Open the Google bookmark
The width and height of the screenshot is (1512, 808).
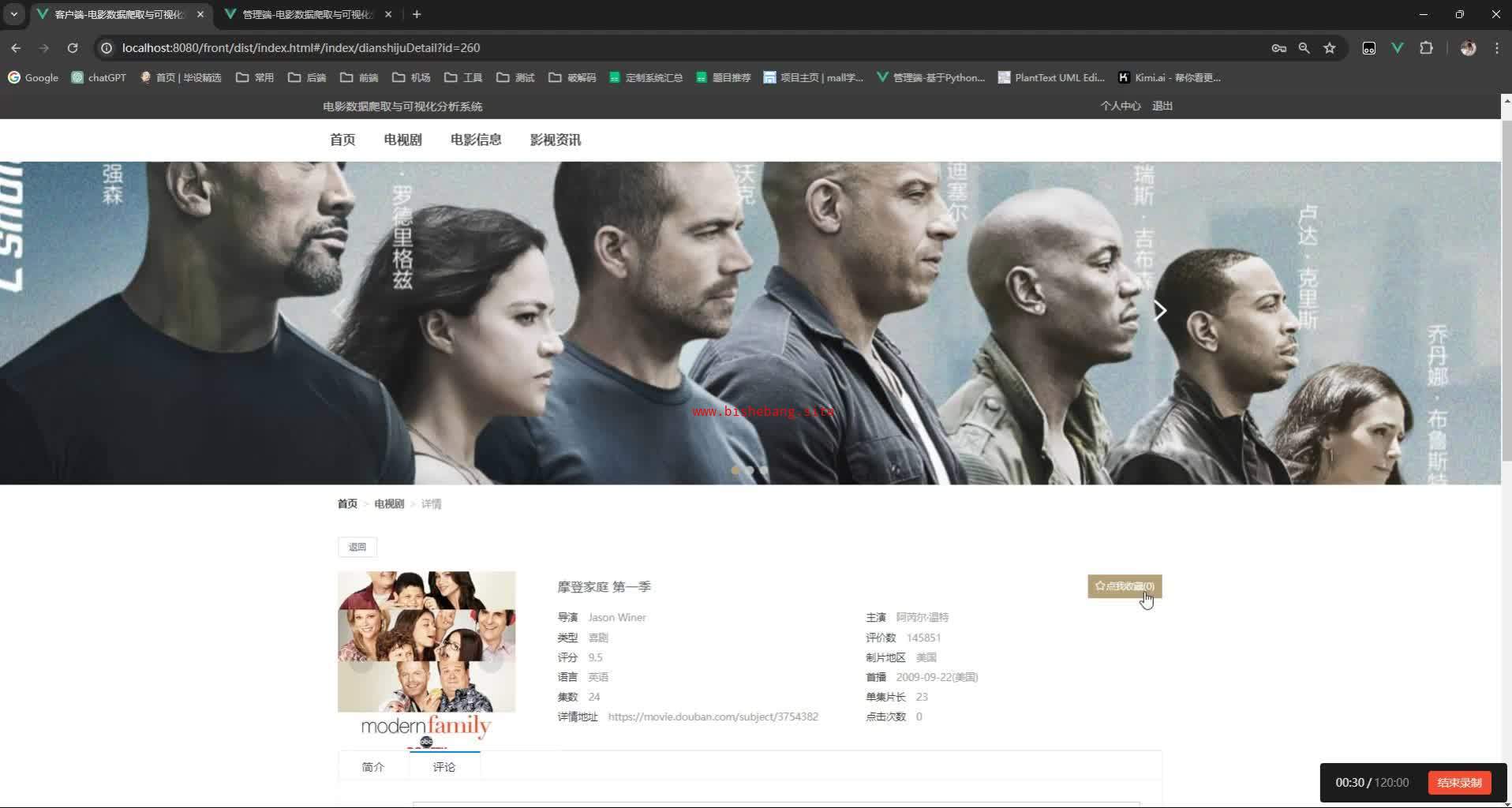point(33,77)
